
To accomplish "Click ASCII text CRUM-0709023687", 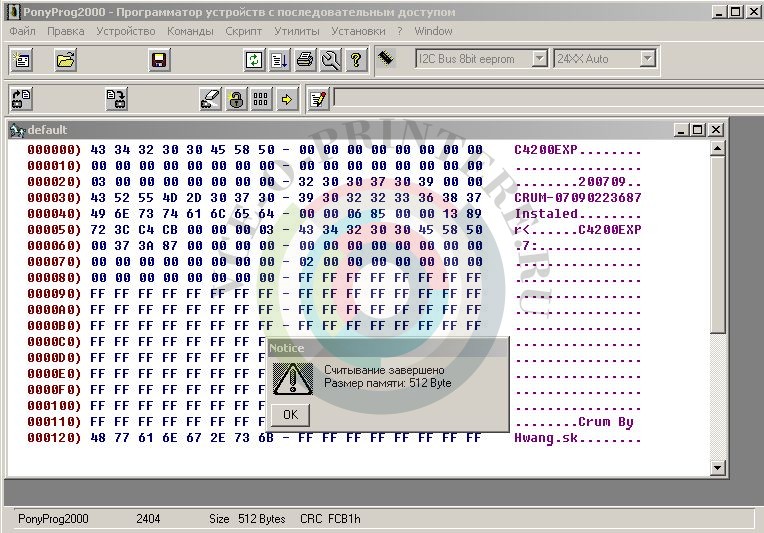I will click(x=577, y=198).
